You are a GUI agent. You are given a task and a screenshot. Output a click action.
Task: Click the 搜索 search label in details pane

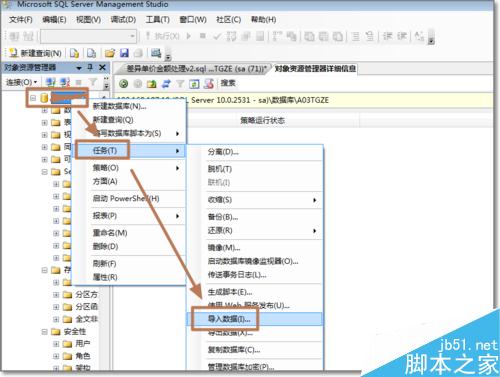coord(228,83)
